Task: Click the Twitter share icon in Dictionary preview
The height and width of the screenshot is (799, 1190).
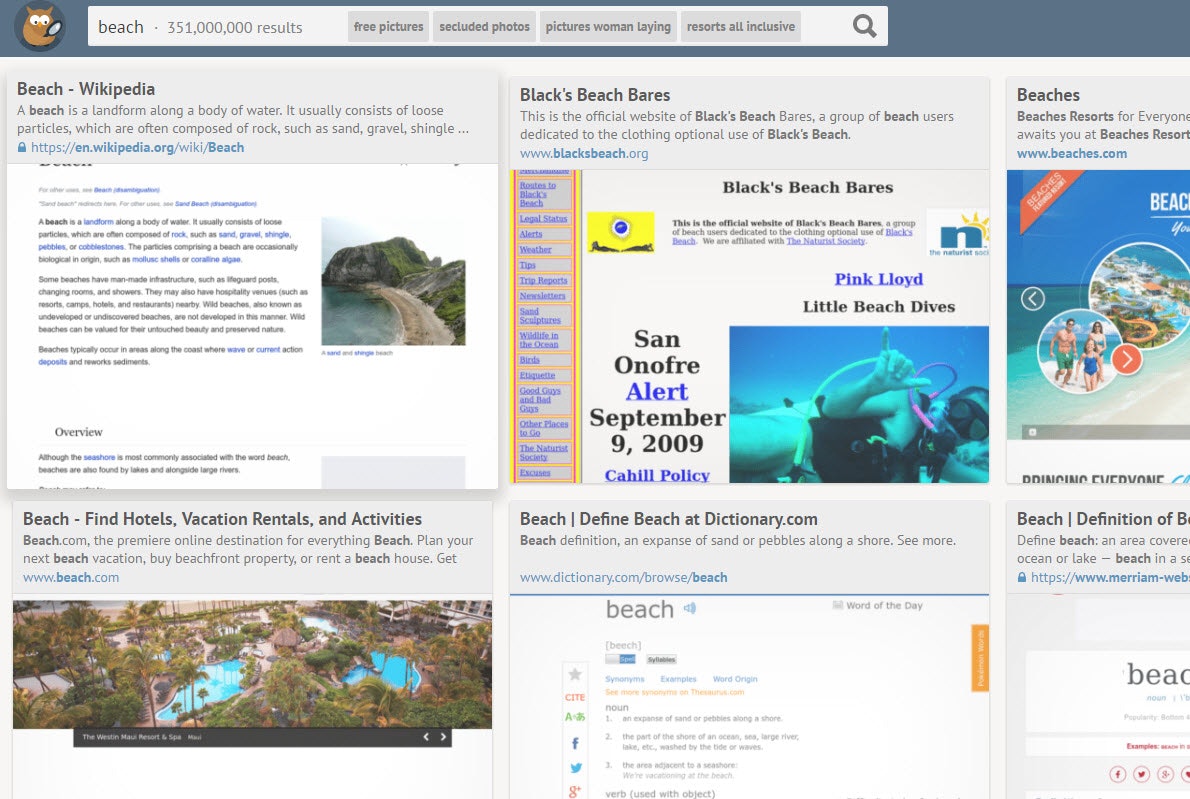Action: click(575, 768)
